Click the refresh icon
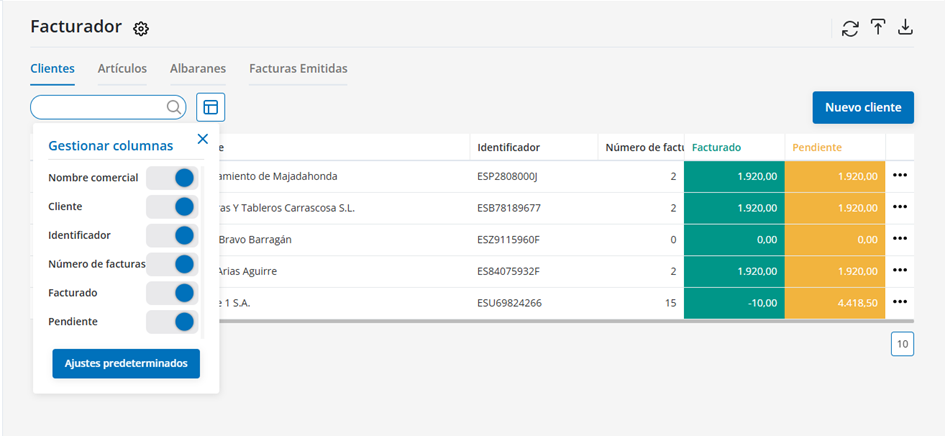 click(x=850, y=28)
